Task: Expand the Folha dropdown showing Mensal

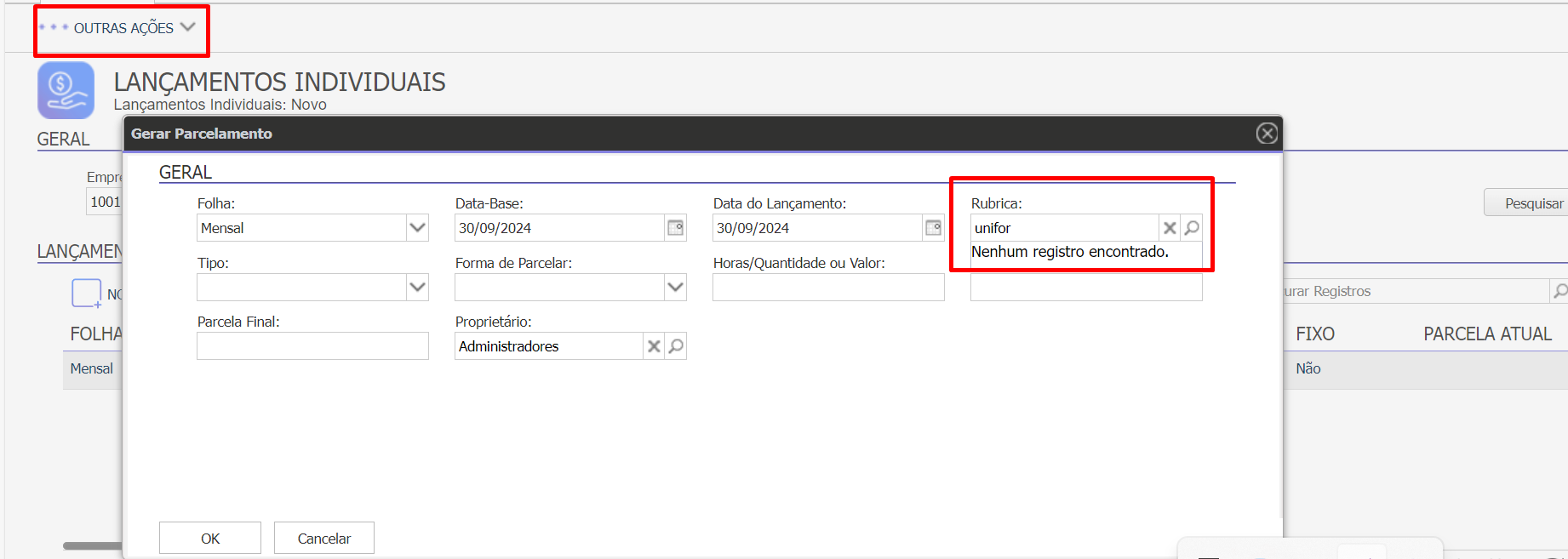Action: point(417,228)
